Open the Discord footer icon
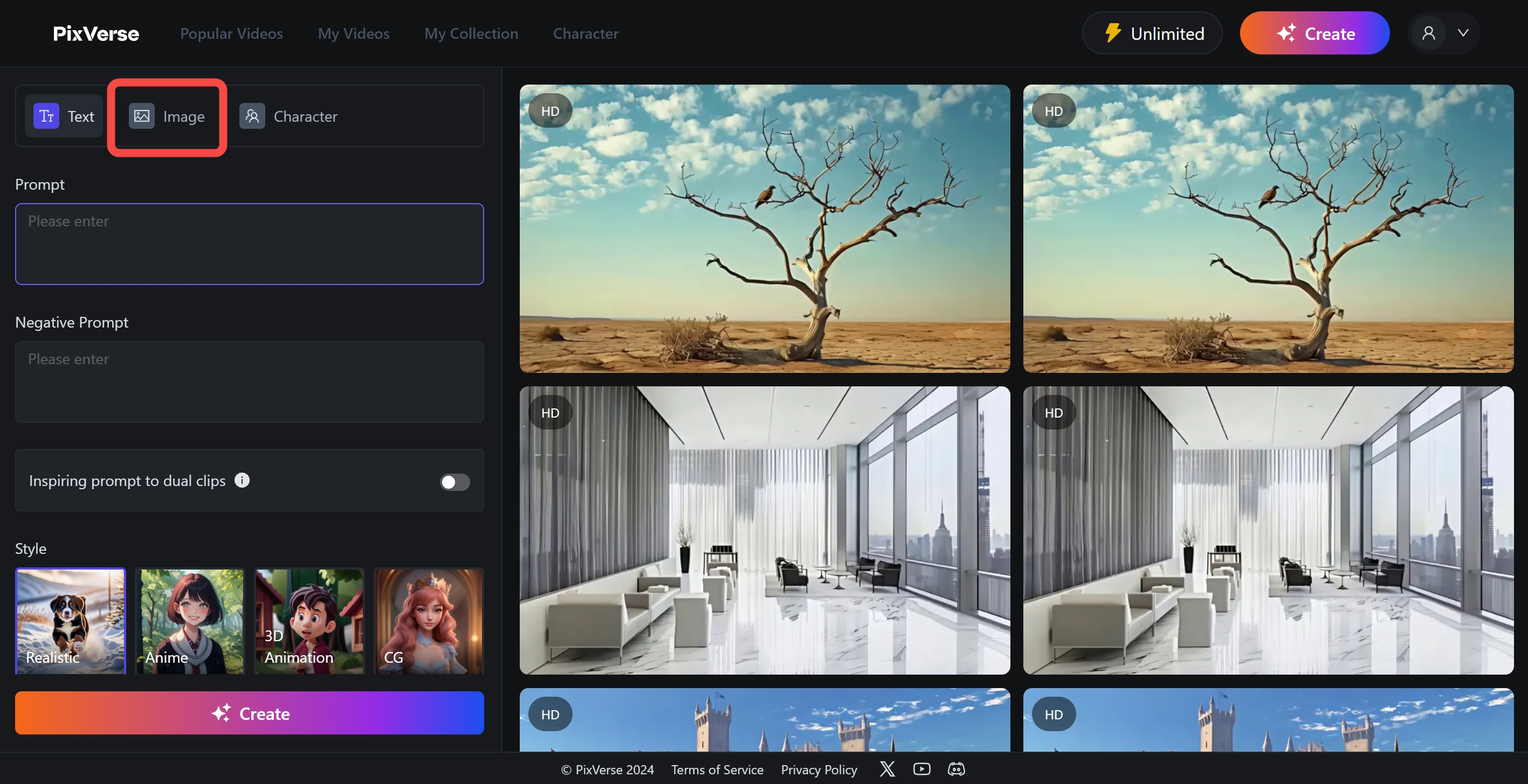This screenshot has height=784, width=1528. click(x=956, y=768)
